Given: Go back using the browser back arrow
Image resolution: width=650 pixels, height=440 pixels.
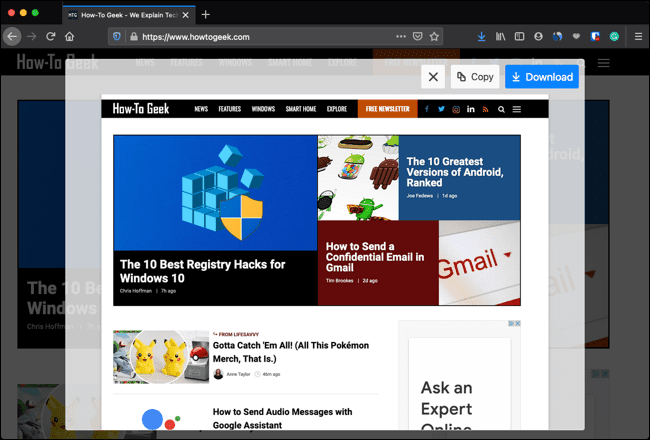Looking at the screenshot, I should click(x=12, y=36).
